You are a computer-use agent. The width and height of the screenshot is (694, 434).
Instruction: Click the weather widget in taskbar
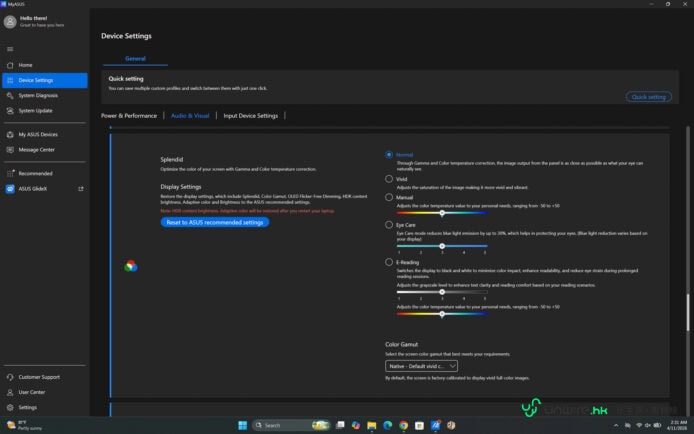25,425
